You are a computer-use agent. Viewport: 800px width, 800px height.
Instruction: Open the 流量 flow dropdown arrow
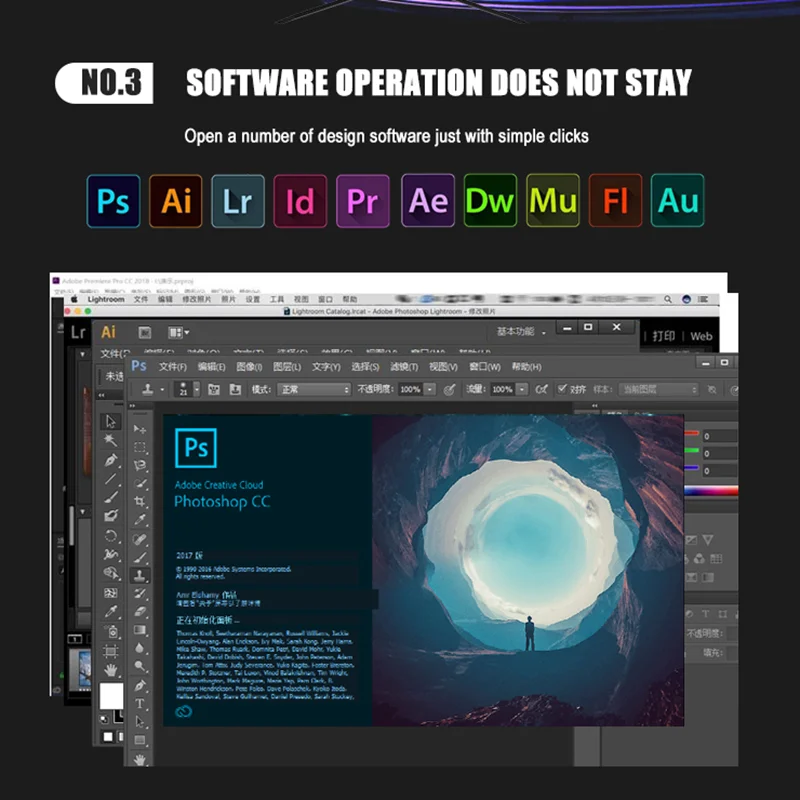pyautogui.click(x=522, y=389)
